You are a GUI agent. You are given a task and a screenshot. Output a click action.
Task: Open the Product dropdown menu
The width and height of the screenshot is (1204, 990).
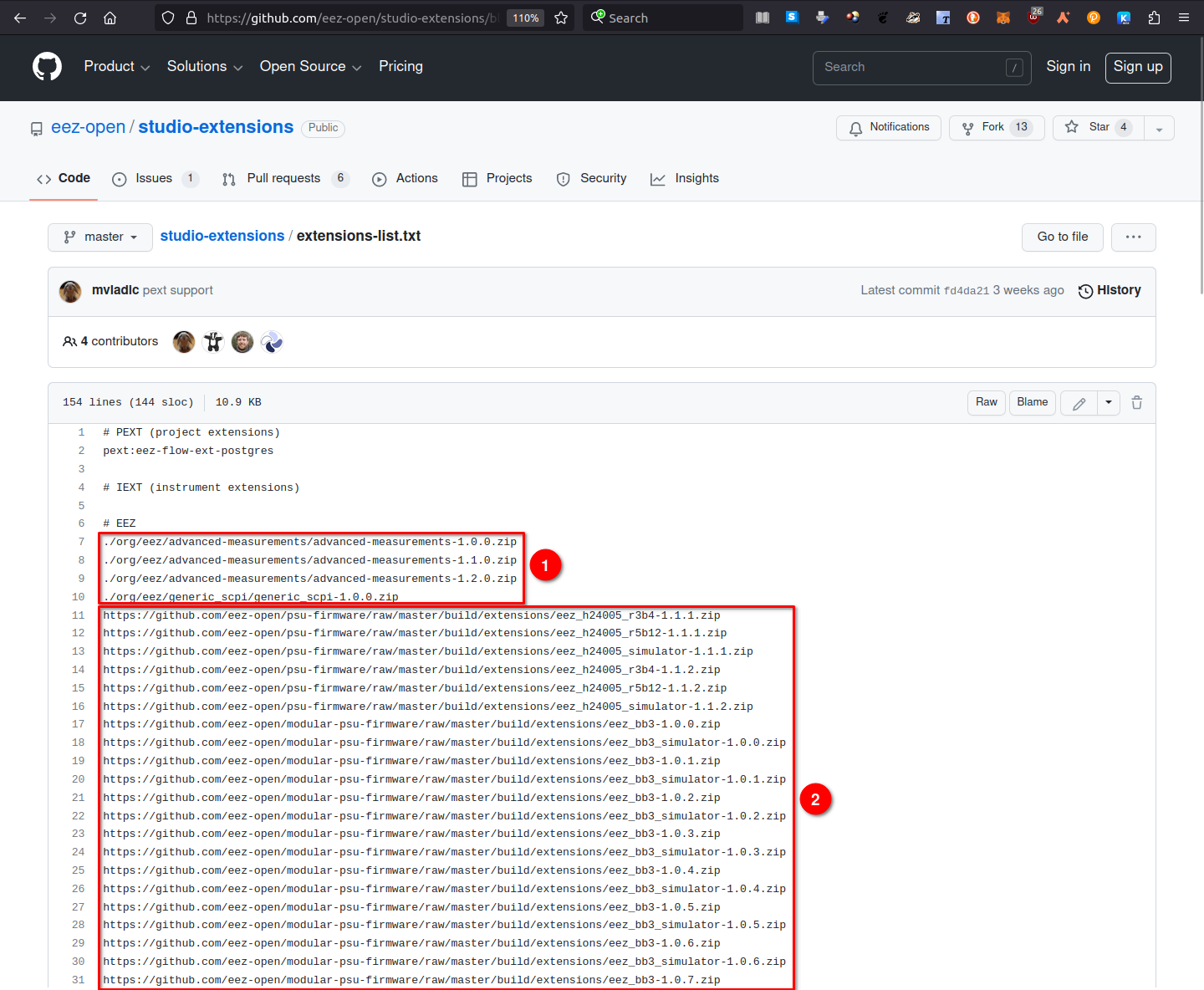(x=117, y=67)
